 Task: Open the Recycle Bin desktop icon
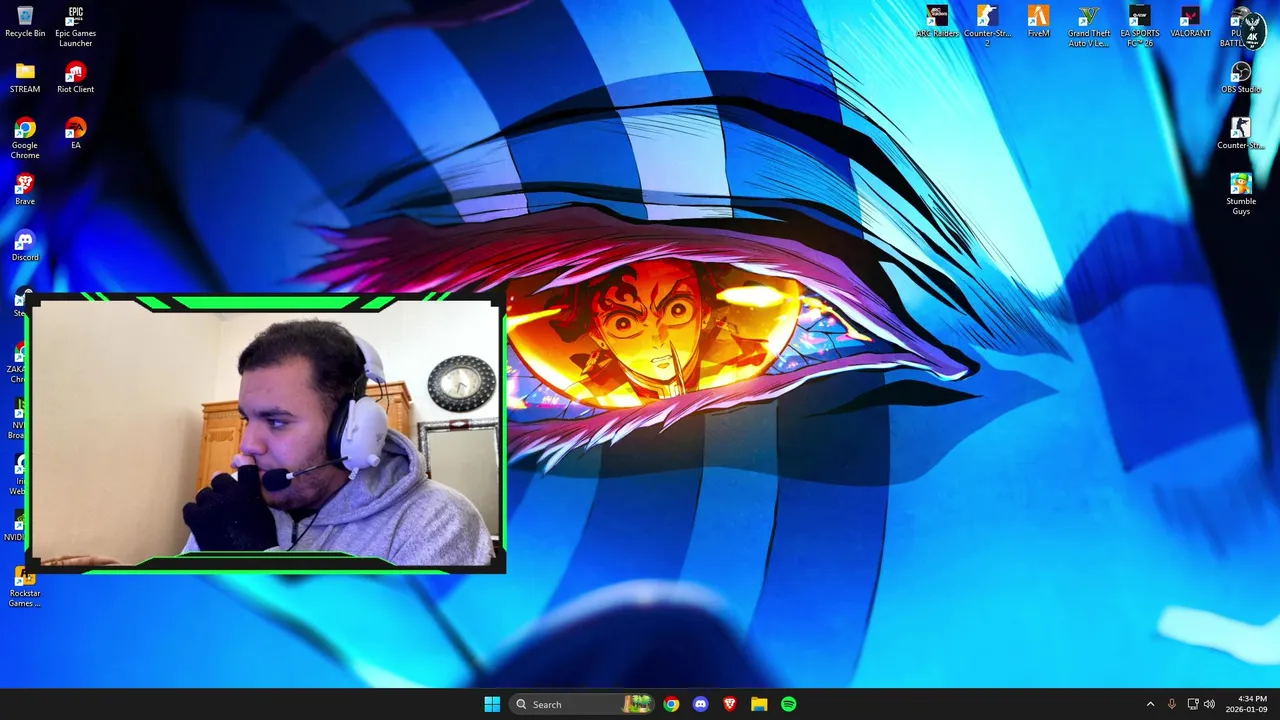(x=25, y=22)
